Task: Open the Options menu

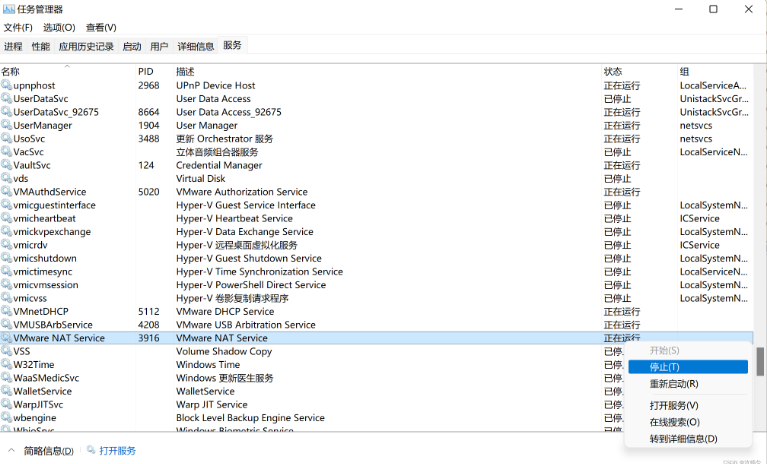Action: [x=59, y=28]
